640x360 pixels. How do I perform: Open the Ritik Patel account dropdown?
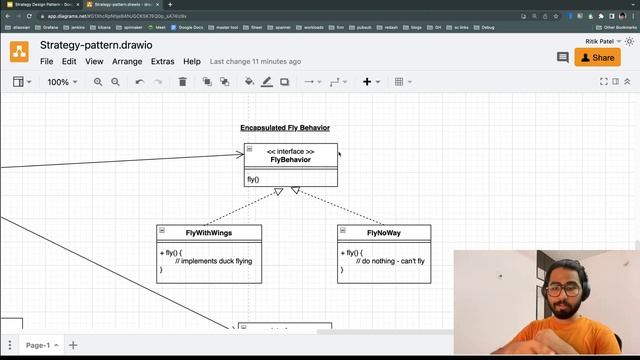coord(603,41)
